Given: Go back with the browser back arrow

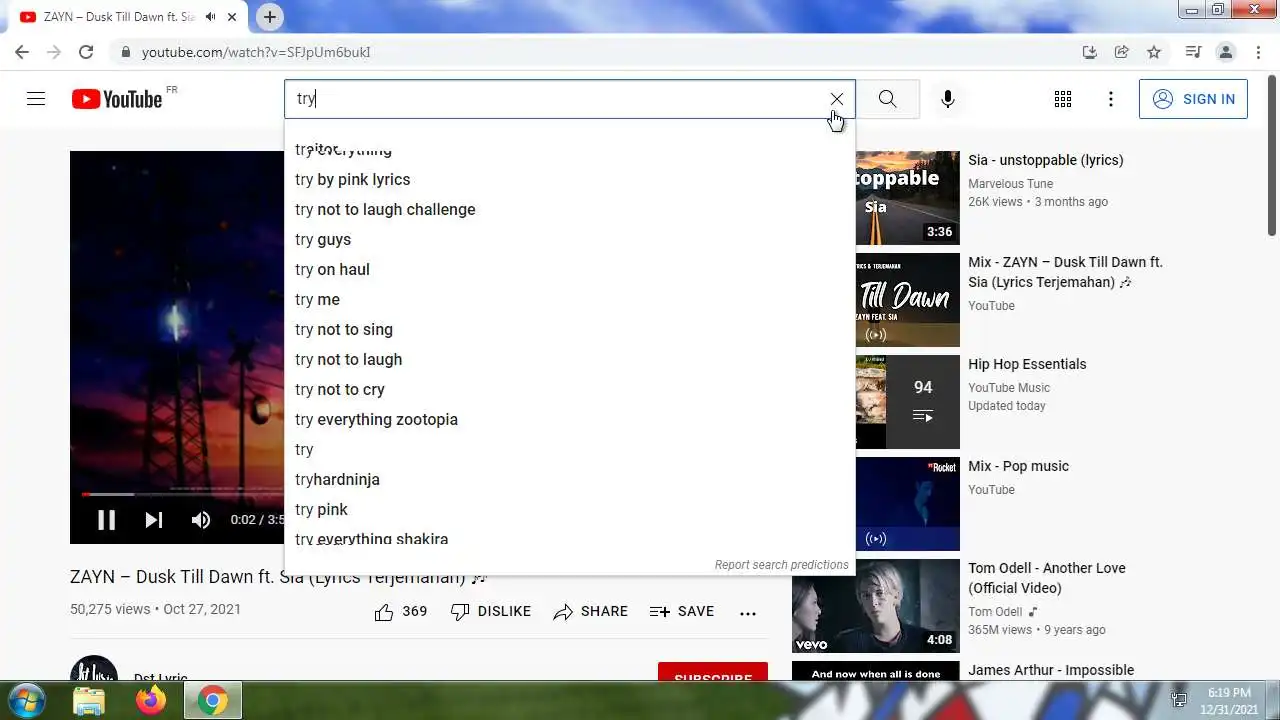Looking at the screenshot, I should click(x=22, y=52).
